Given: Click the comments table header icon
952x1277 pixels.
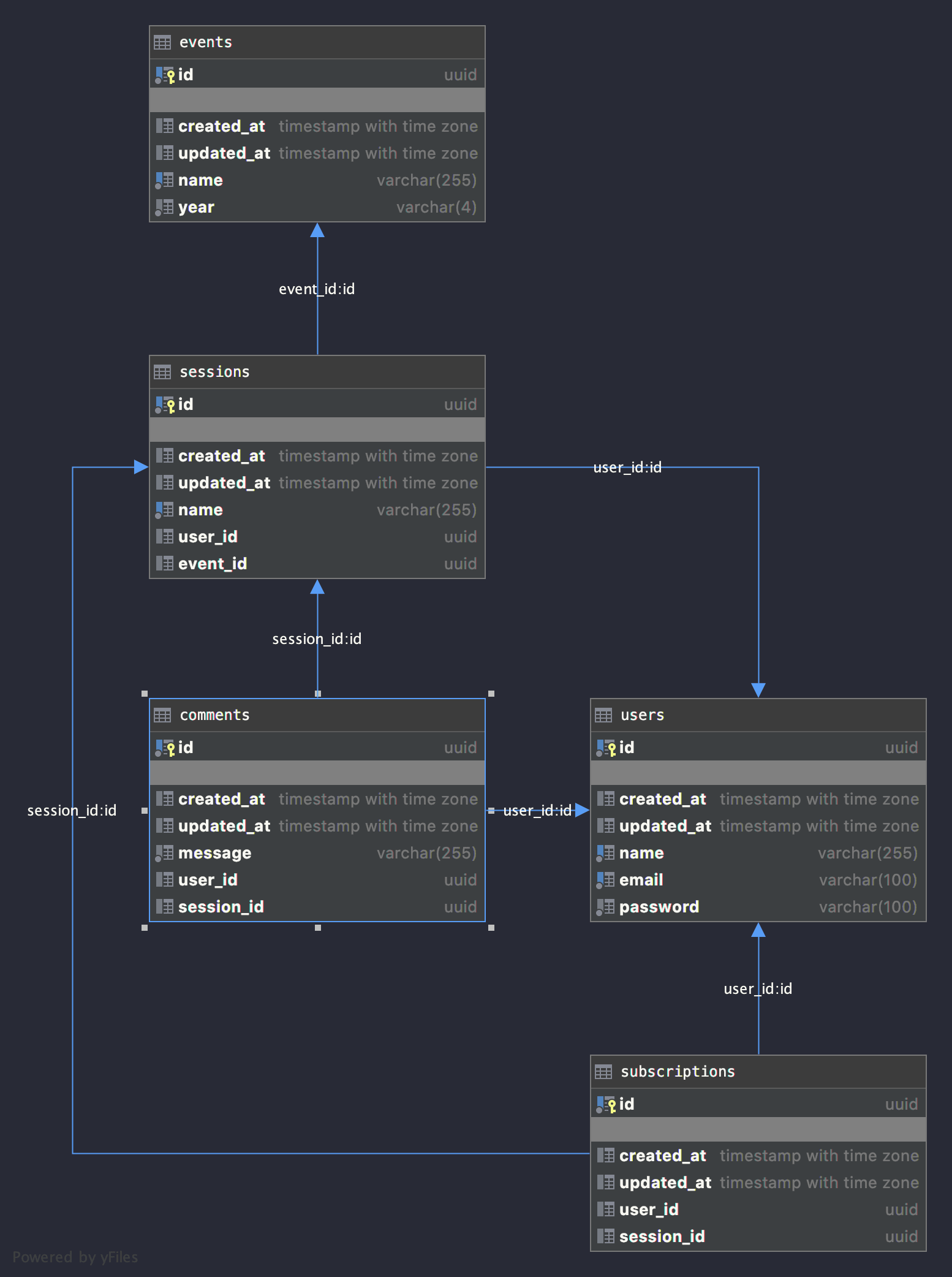Looking at the screenshot, I should (x=162, y=715).
